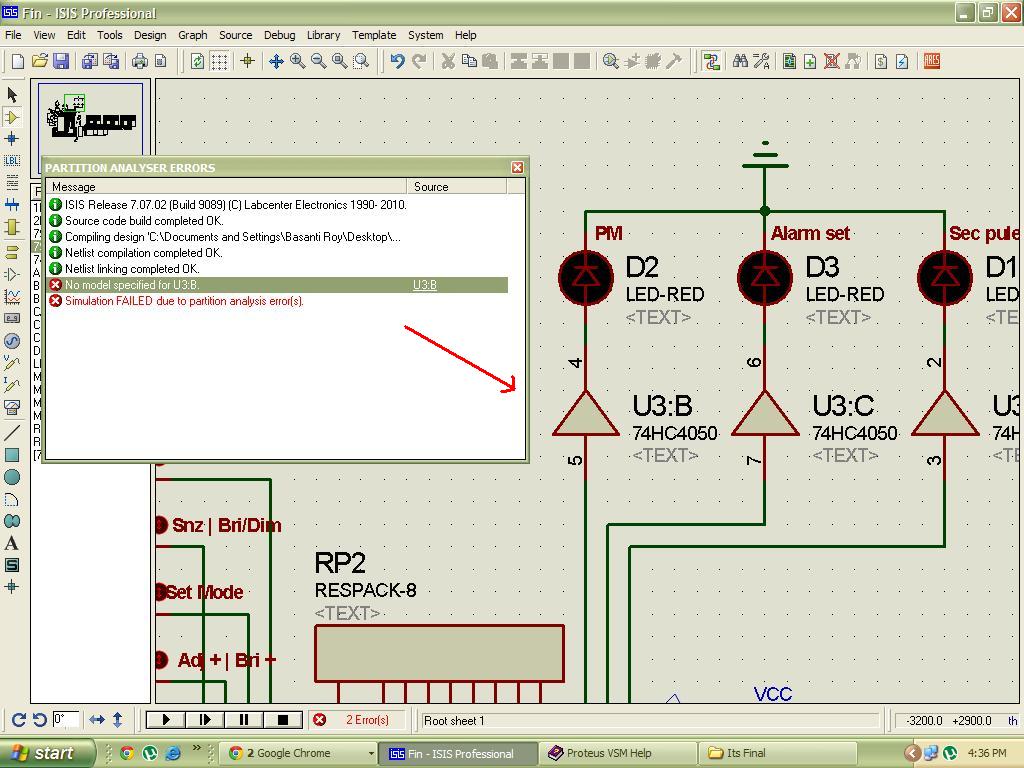Select the Terminals mode tool
This screenshot has height=768, width=1024.
click(x=11, y=251)
